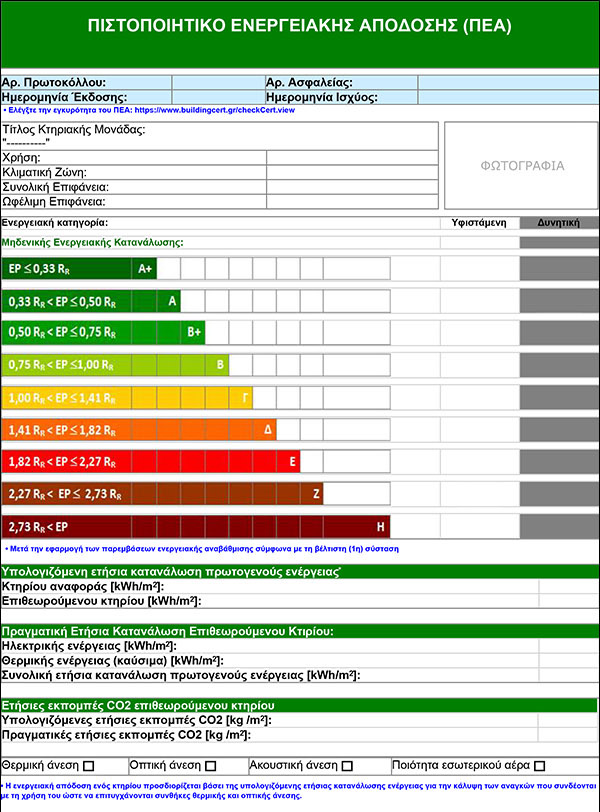
Task: Tick the Ποιότητα εσωτερικού αέρα checkbox
Action: click(540, 765)
